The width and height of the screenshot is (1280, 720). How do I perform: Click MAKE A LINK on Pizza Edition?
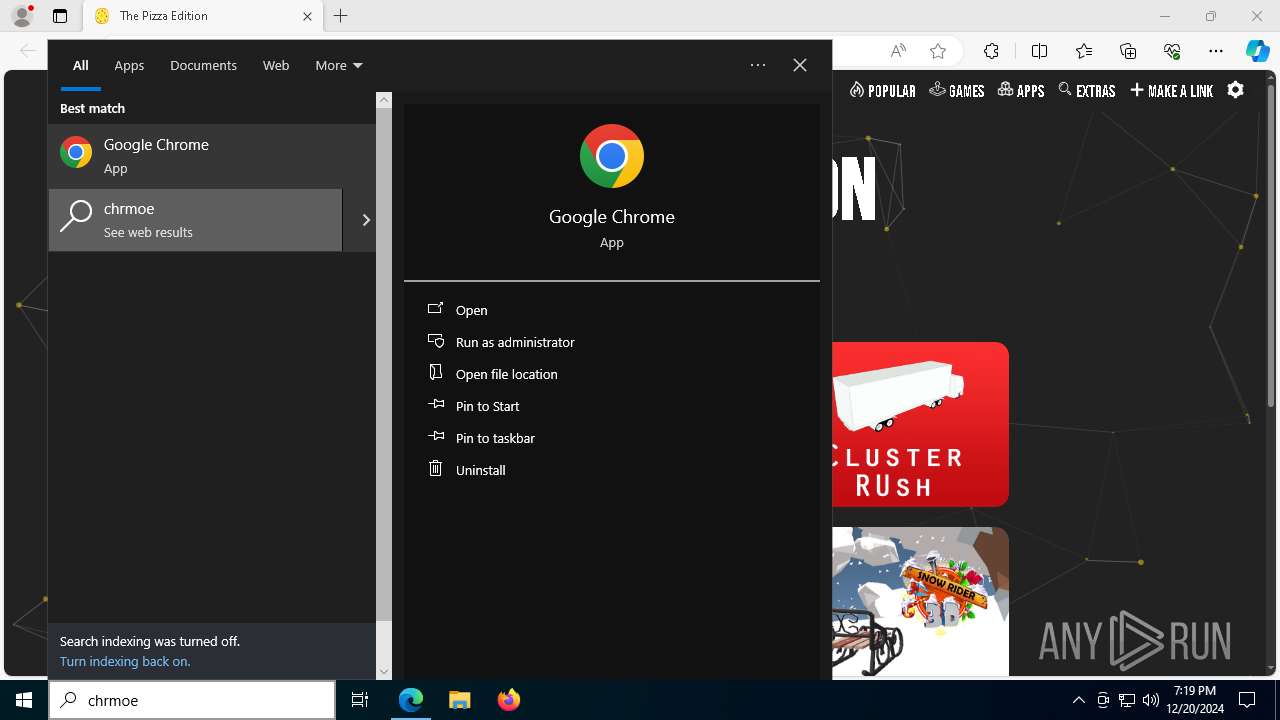(x=1171, y=90)
